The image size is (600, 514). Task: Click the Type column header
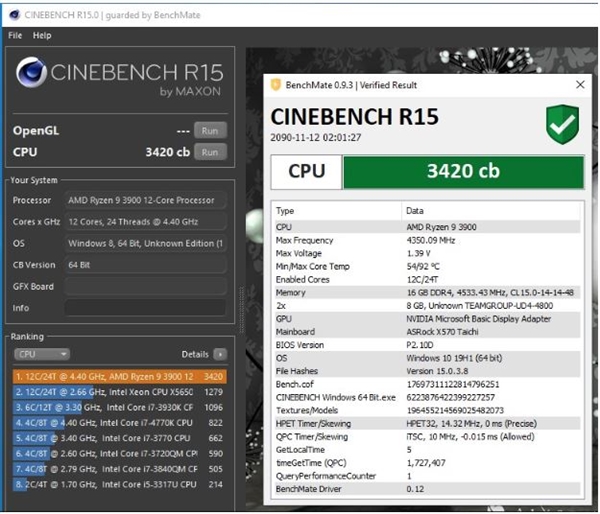[x=286, y=211]
